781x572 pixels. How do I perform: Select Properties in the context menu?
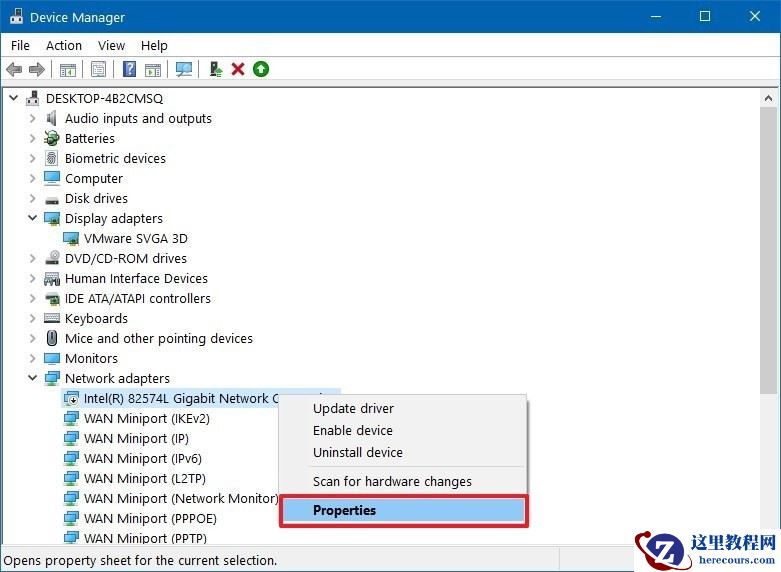[x=403, y=510]
